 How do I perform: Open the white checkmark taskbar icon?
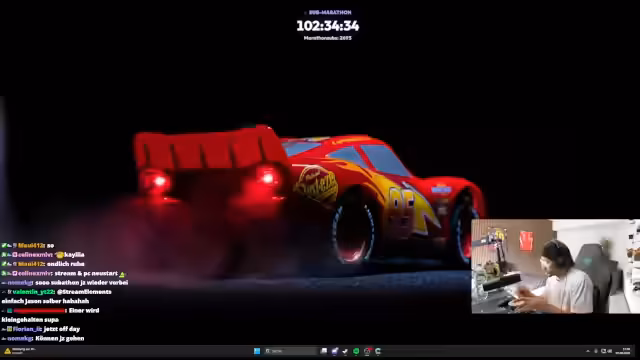click(345, 351)
